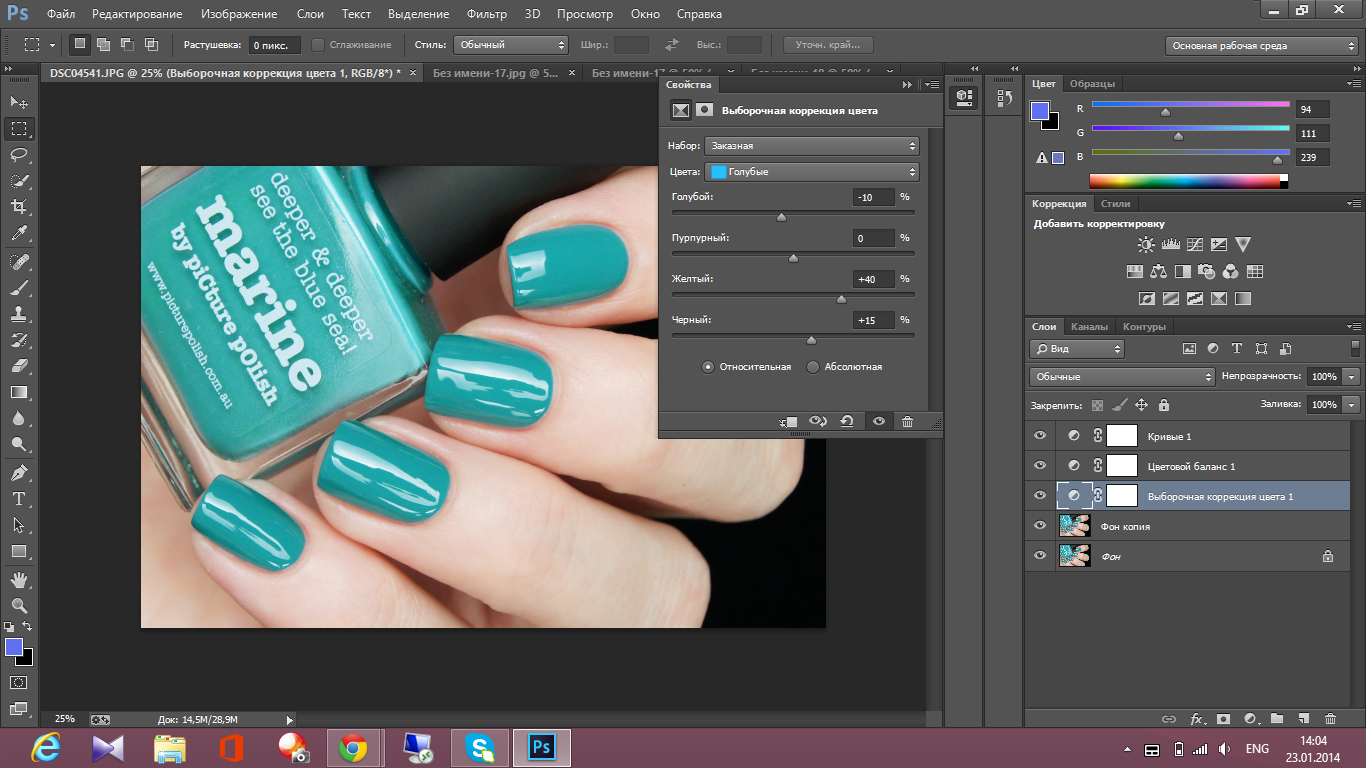Screen dimensions: 1366x768
Task: Click the Редактирование menu
Action: (137, 14)
